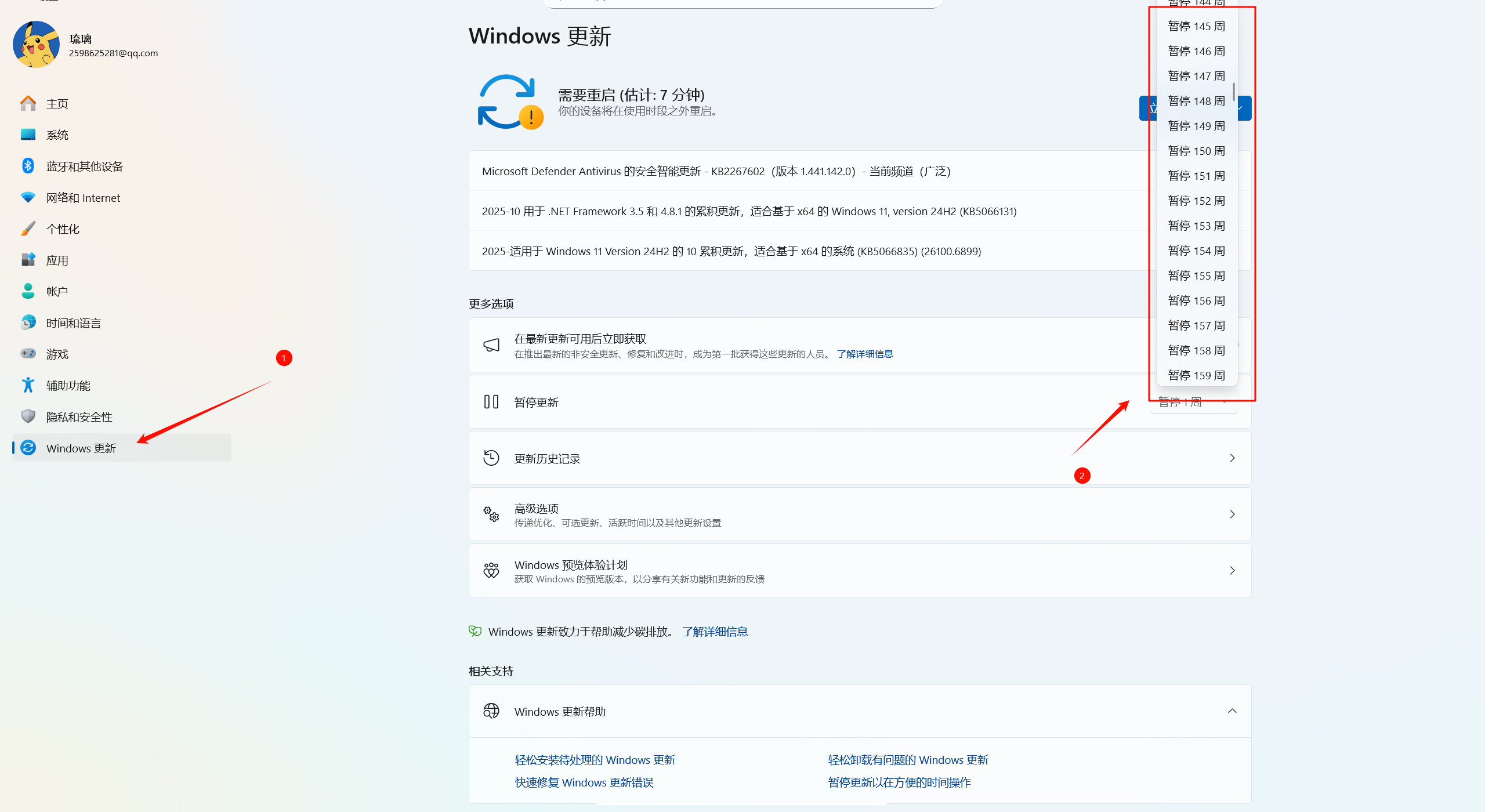Screen dimensions: 1485x812
Task: Click the dropdown list scrollbar thumb
Action: pyautogui.click(x=1234, y=91)
